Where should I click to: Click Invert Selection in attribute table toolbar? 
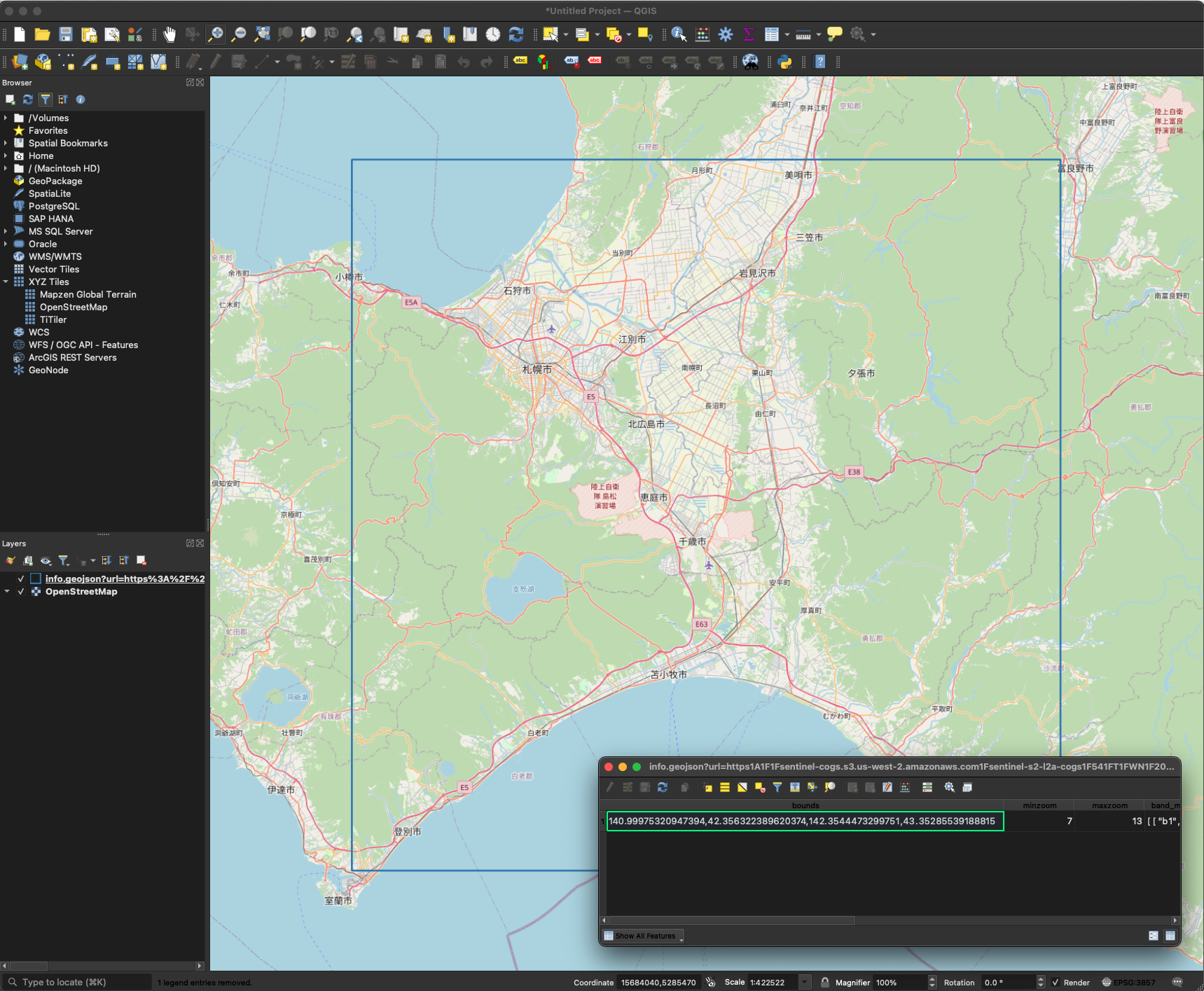tap(742, 787)
